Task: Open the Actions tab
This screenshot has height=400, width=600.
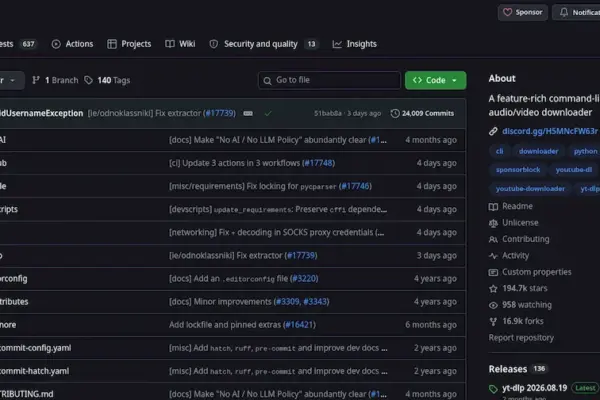Action: 72,44
